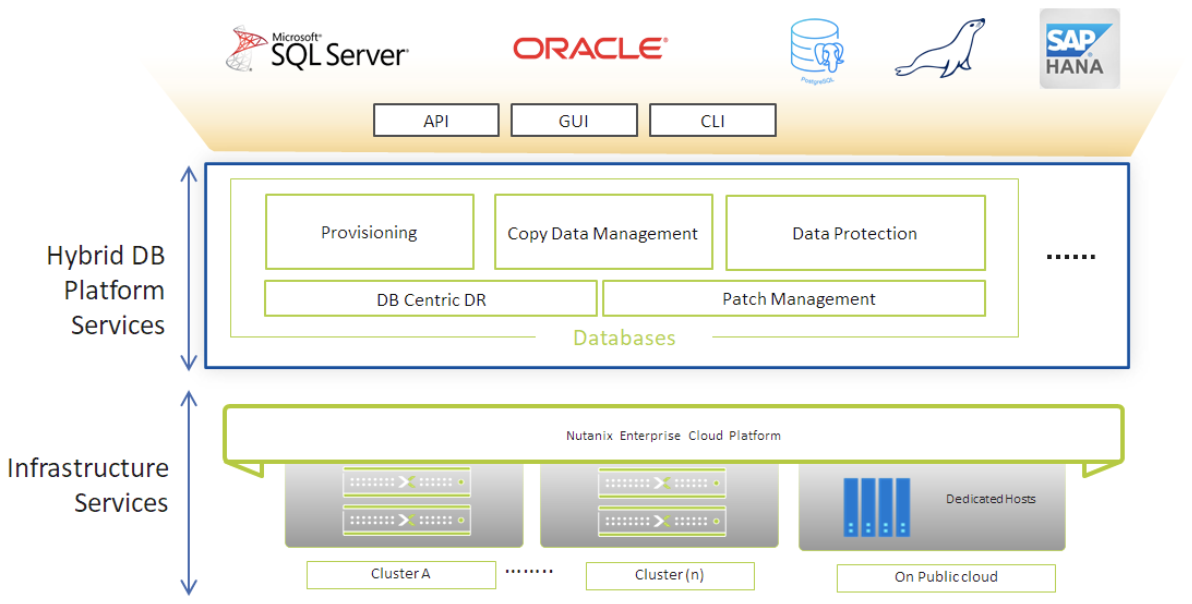Click the Data Protection box
1192x604 pixels.
click(x=856, y=232)
